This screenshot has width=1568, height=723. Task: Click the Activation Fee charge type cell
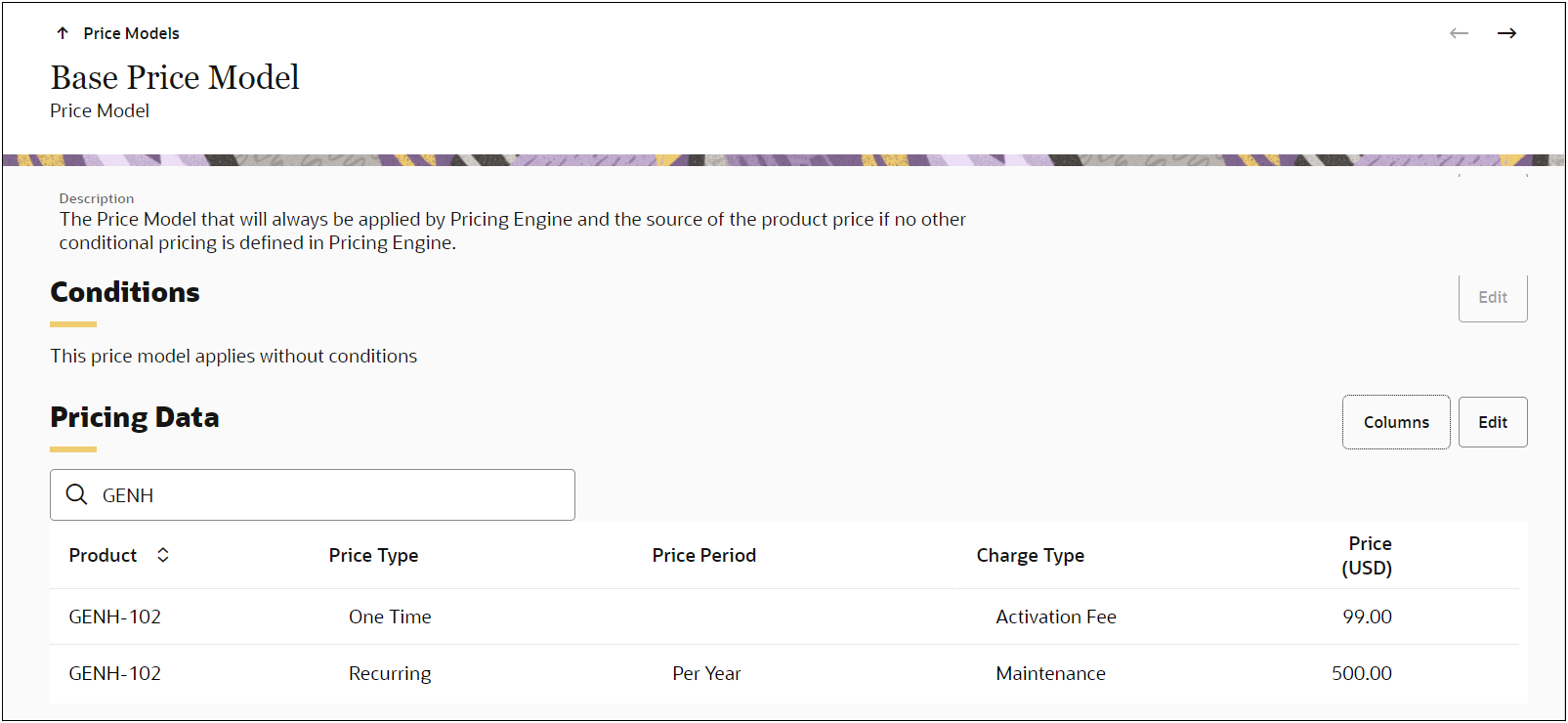point(1055,617)
